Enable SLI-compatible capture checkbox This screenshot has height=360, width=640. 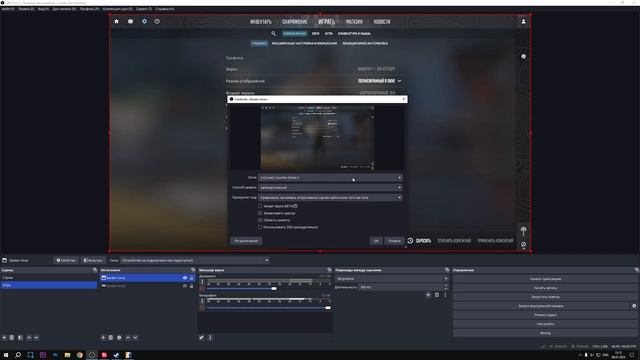point(260,227)
